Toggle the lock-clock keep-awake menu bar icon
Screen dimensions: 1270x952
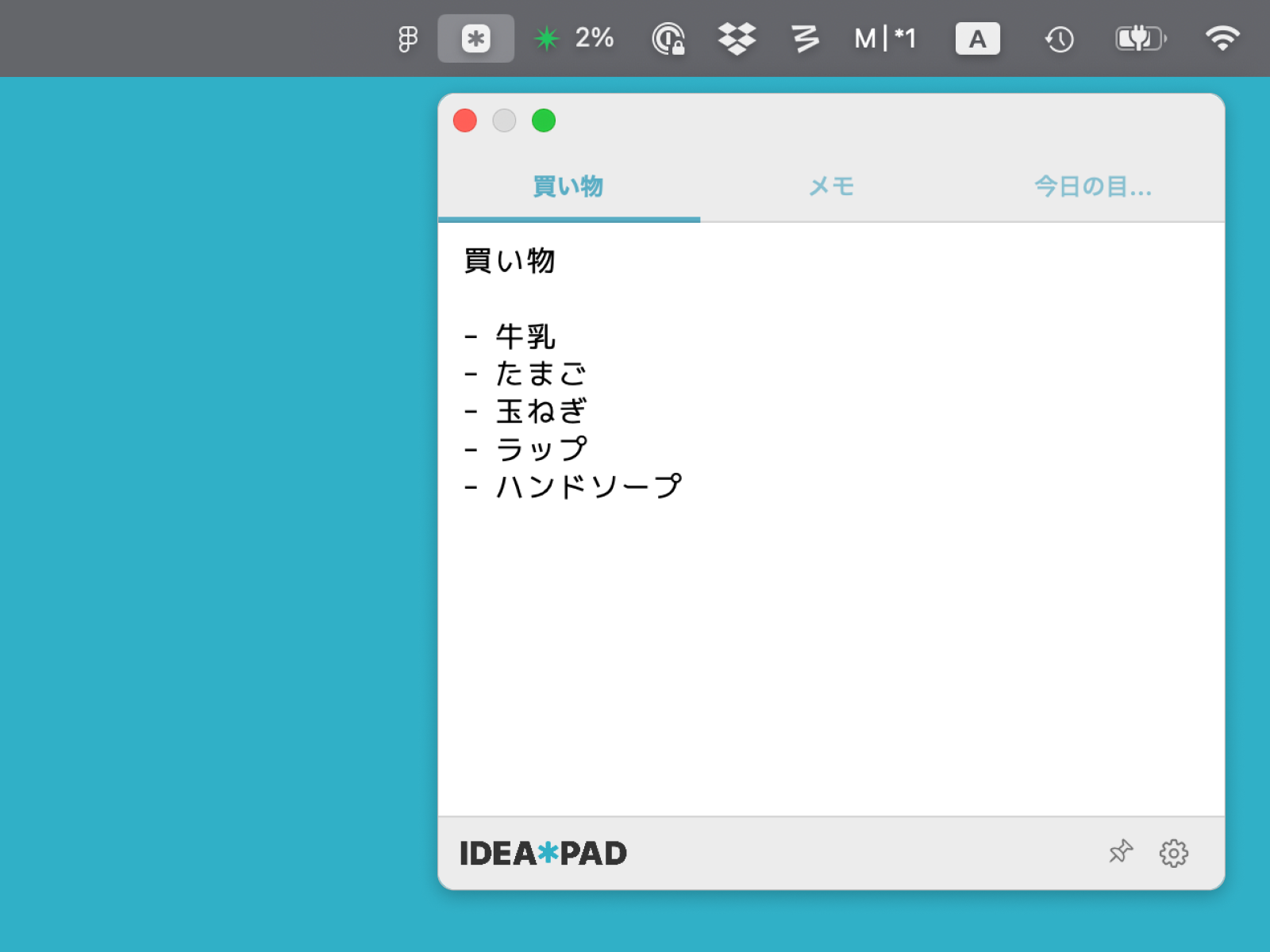point(668,38)
